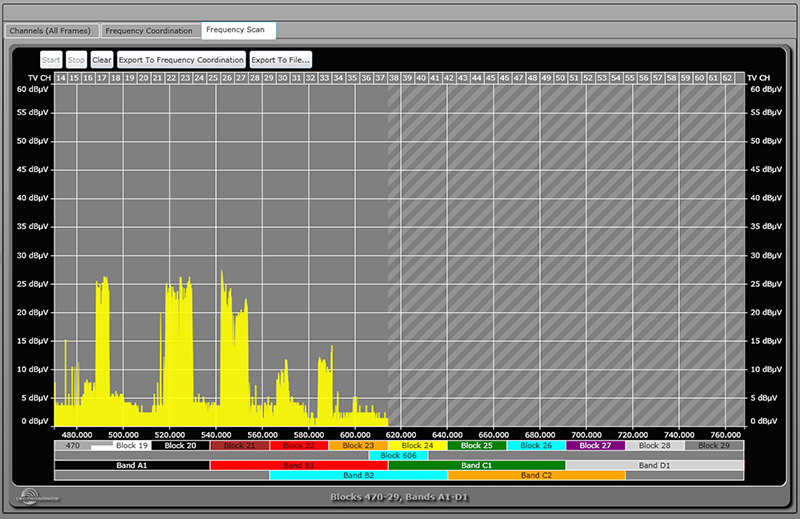This screenshot has height=519, width=800.
Task: Clear the scan data
Action: click(102, 60)
